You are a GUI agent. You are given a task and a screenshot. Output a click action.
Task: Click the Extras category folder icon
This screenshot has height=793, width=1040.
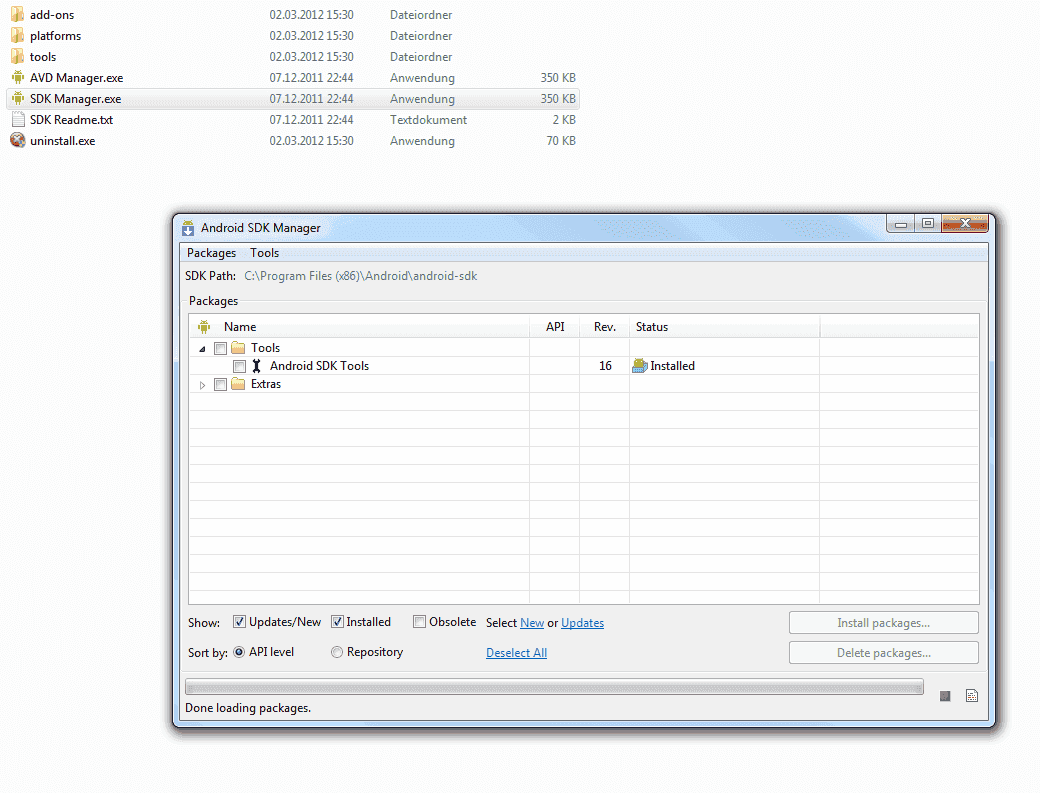238,385
